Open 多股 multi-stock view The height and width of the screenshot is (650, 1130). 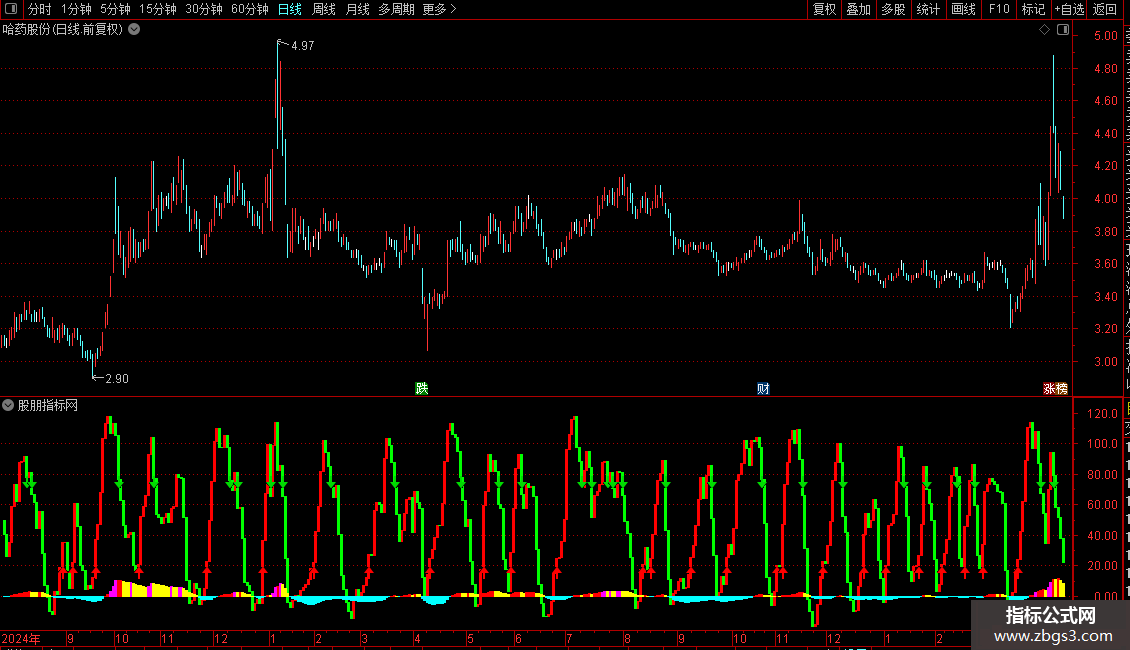pyautogui.click(x=894, y=9)
